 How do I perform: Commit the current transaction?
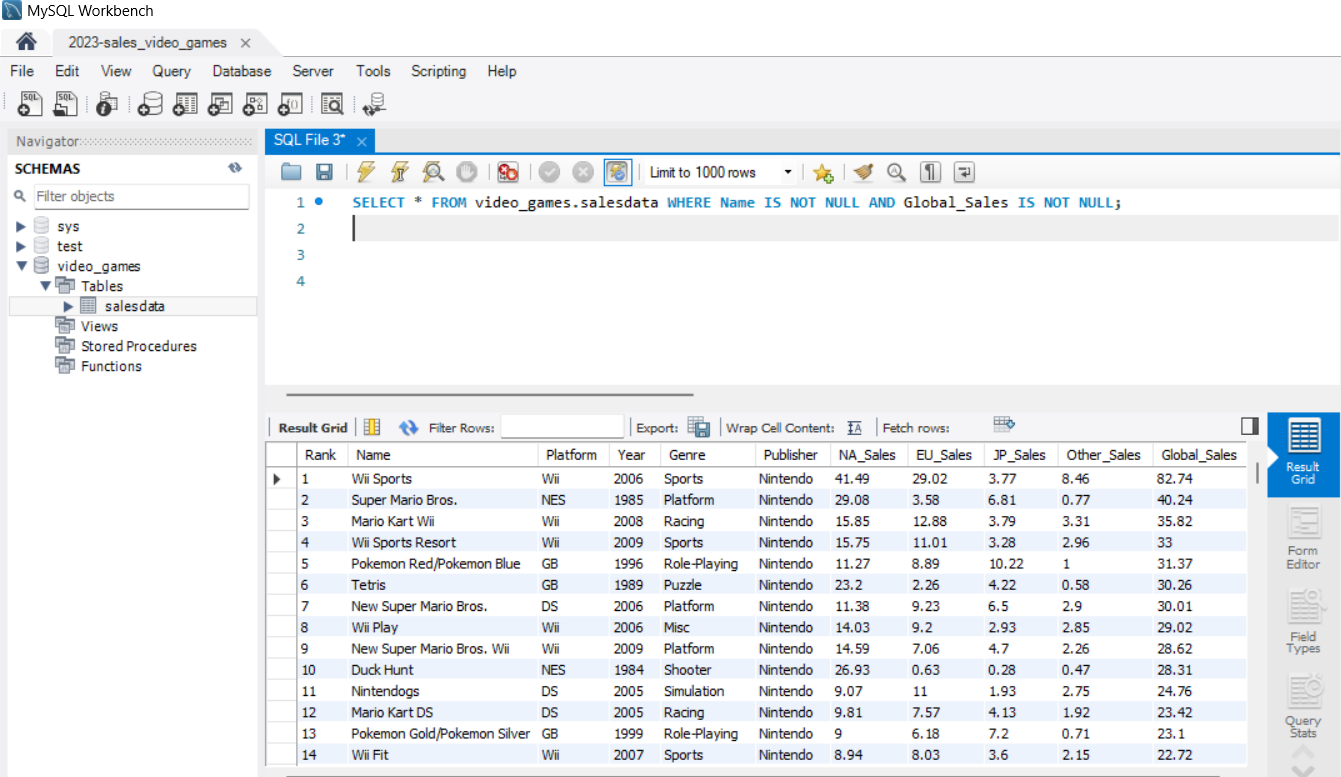[549, 172]
